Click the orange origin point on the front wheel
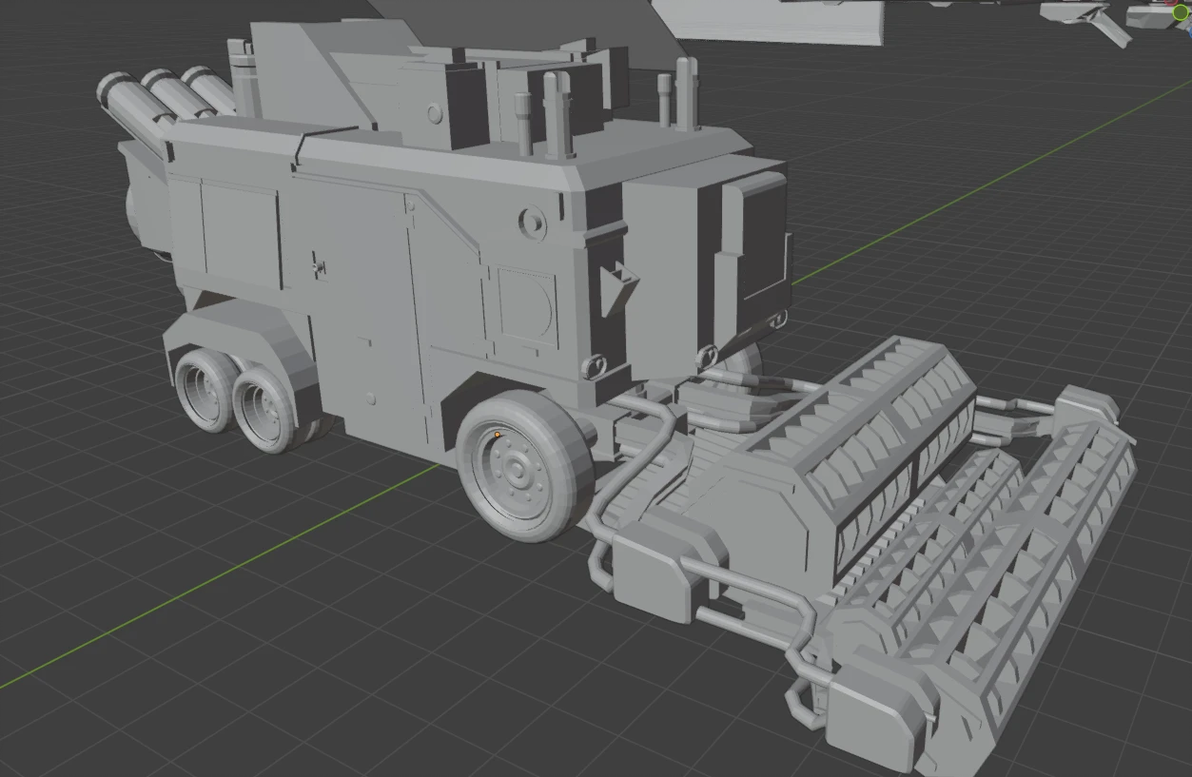 click(497, 435)
